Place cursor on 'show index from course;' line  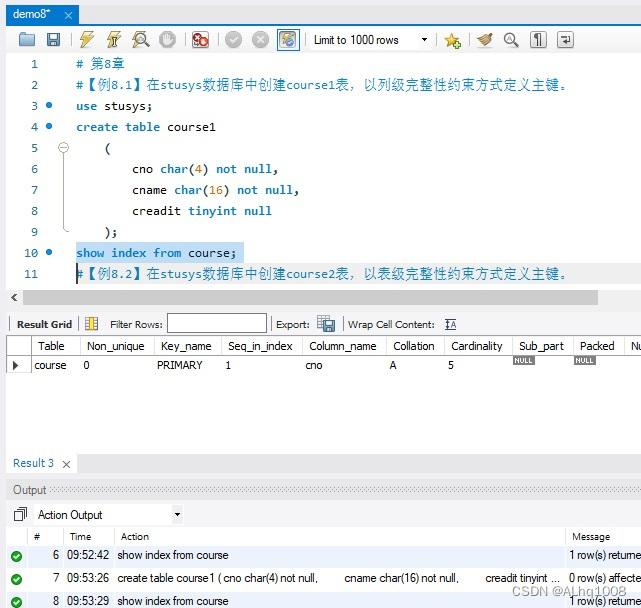[x=156, y=253]
